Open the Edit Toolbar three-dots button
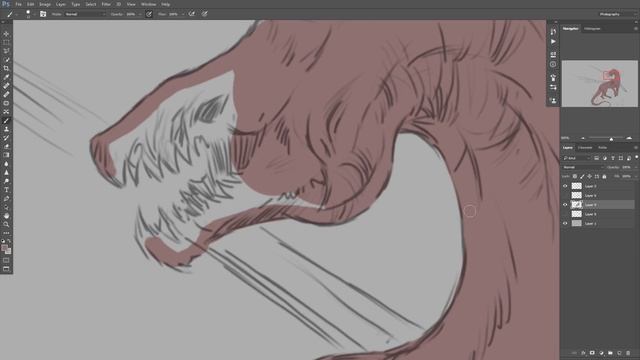The height and width of the screenshot is (360, 640). pyautogui.click(x=6, y=233)
